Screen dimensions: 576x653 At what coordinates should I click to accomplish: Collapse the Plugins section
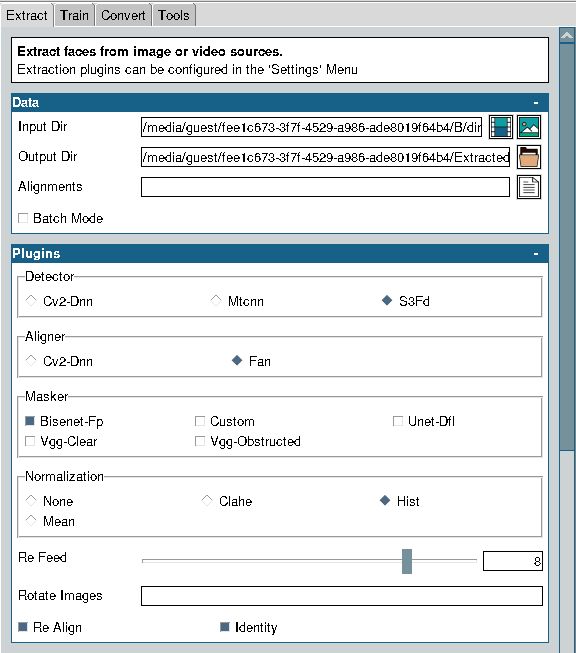point(536,253)
